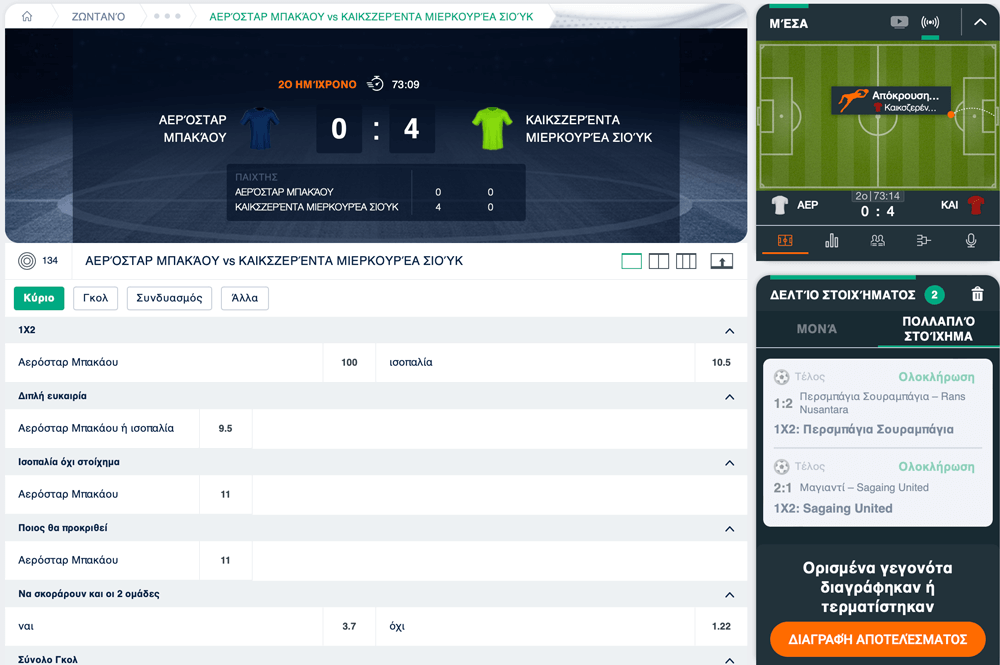The image size is (1000, 665).
Task: Open the Μονά betslip tab
Action: 816,329
